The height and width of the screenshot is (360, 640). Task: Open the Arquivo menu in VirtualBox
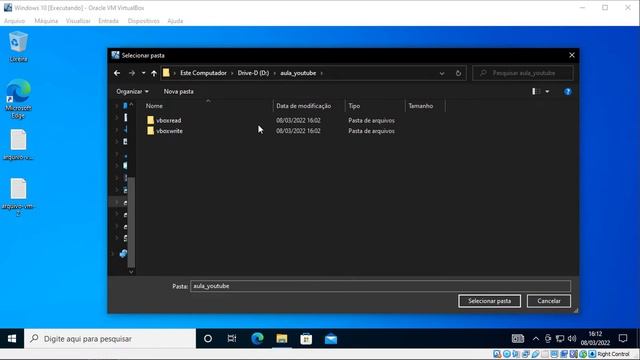[14, 21]
